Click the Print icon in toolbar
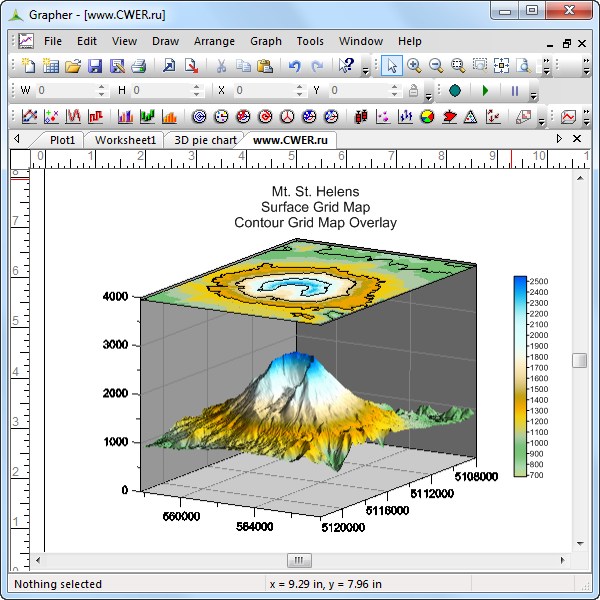The image size is (600, 600). [139, 66]
